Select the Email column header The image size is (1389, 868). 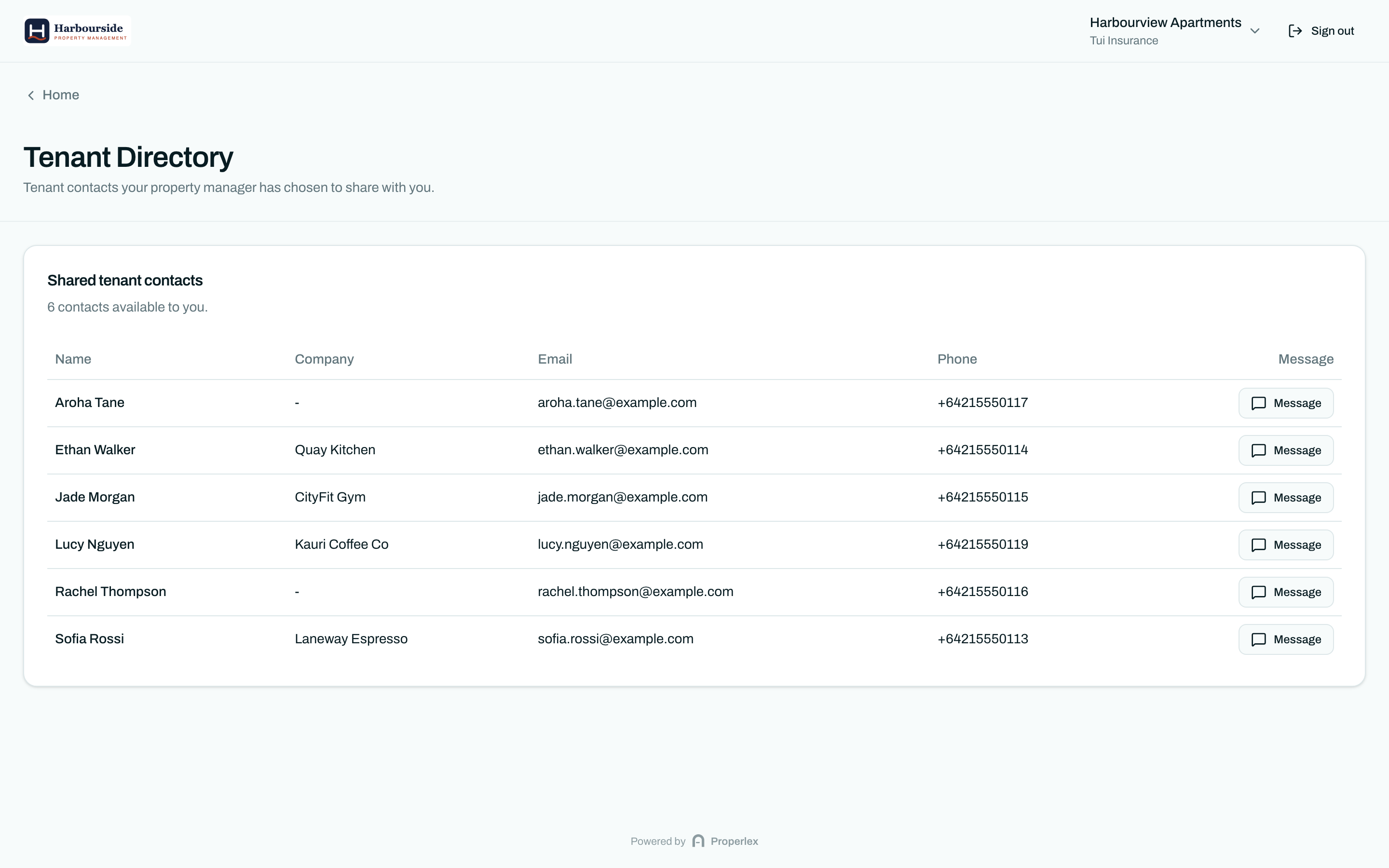pyautogui.click(x=555, y=359)
